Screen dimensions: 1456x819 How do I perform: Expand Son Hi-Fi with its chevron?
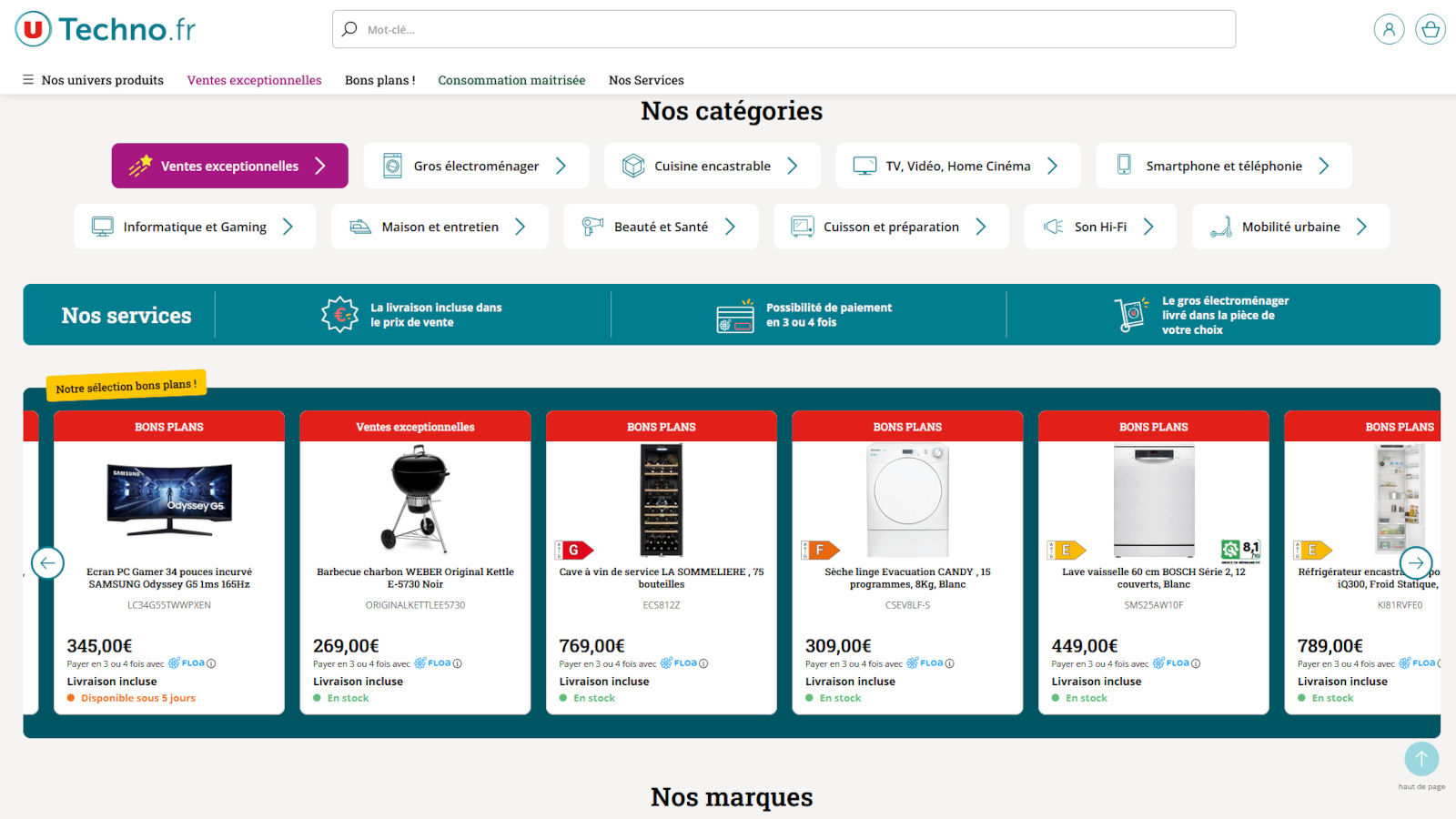click(x=1148, y=227)
